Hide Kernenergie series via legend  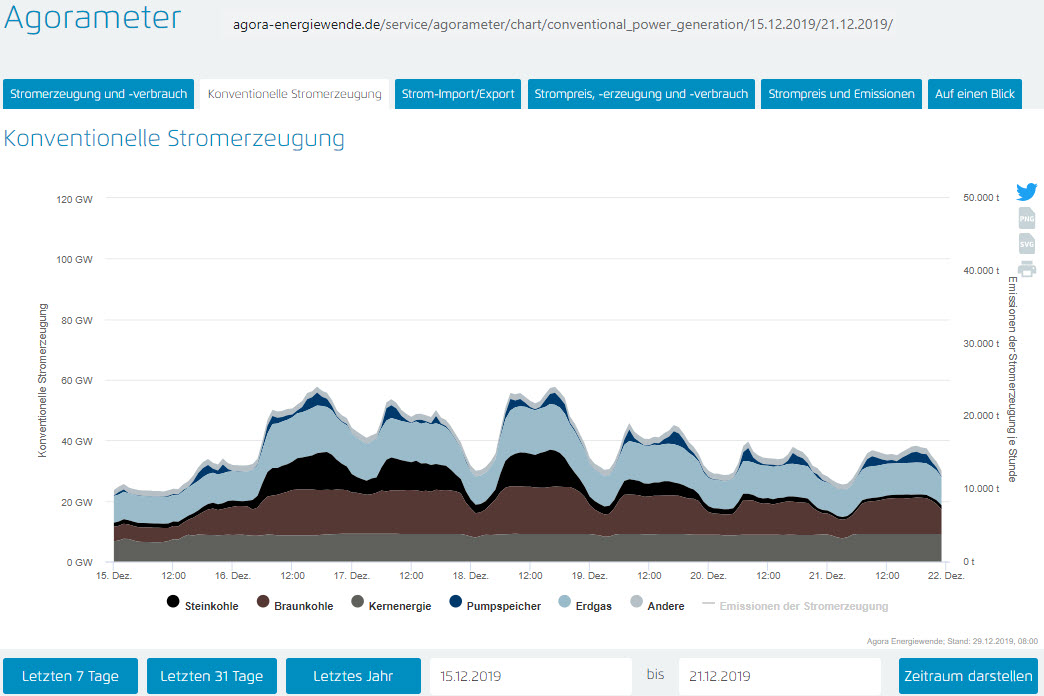click(388, 606)
